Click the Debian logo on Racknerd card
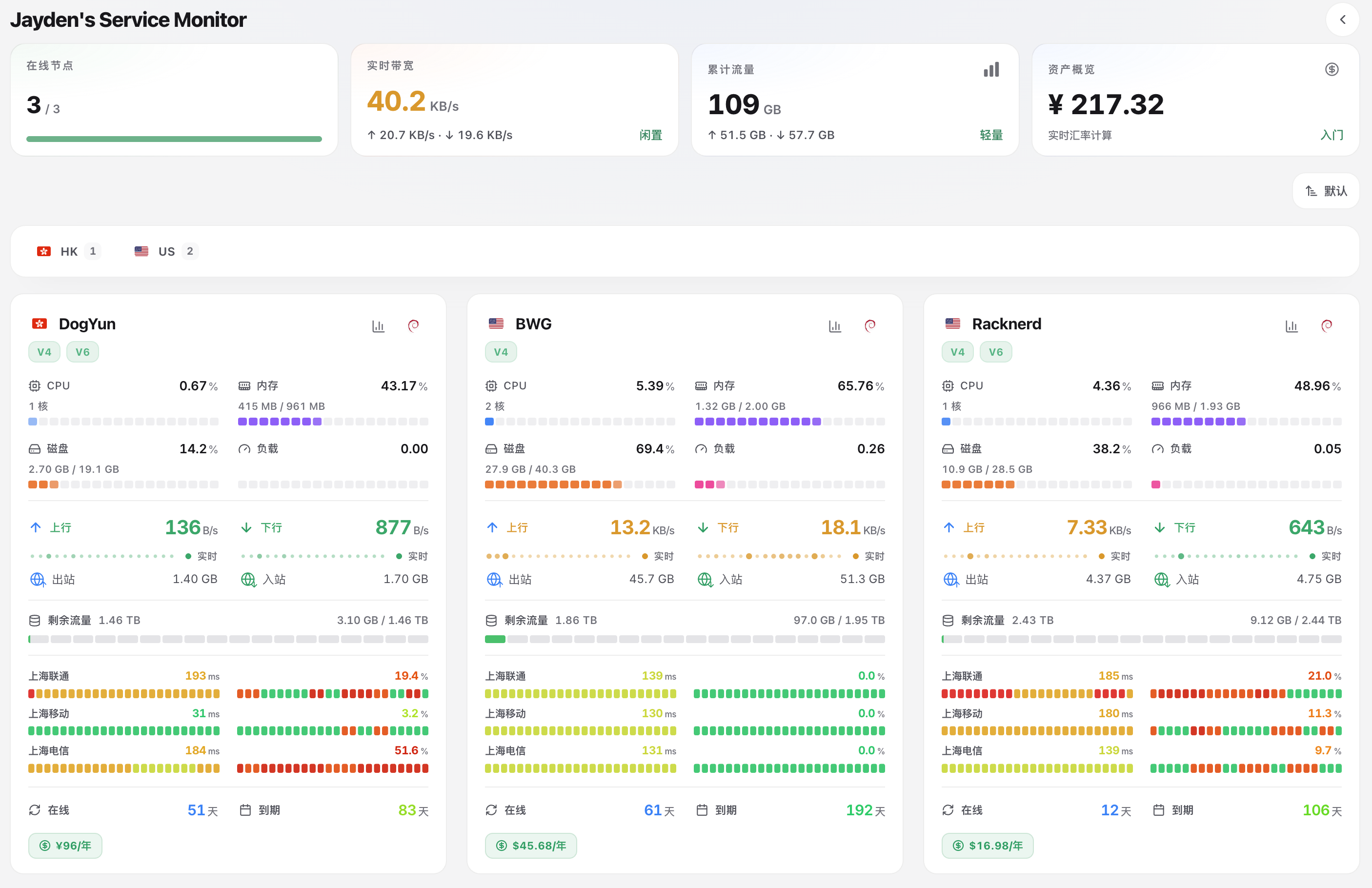The width and height of the screenshot is (1372, 888). [x=1327, y=326]
